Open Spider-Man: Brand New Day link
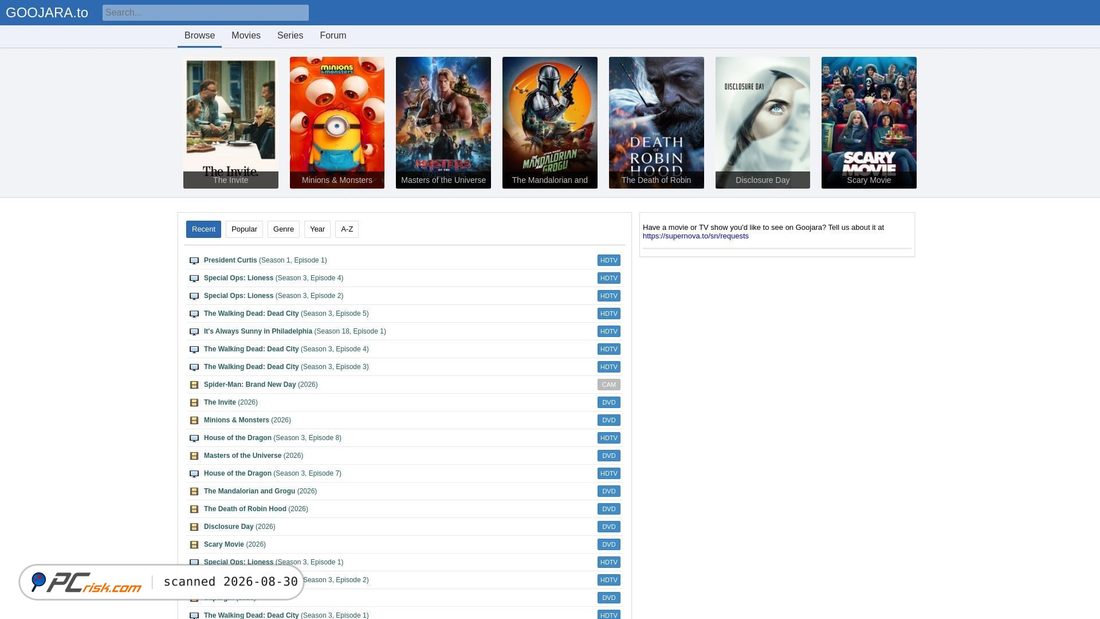Image resolution: width=1100 pixels, height=619 pixels. (260, 385)
